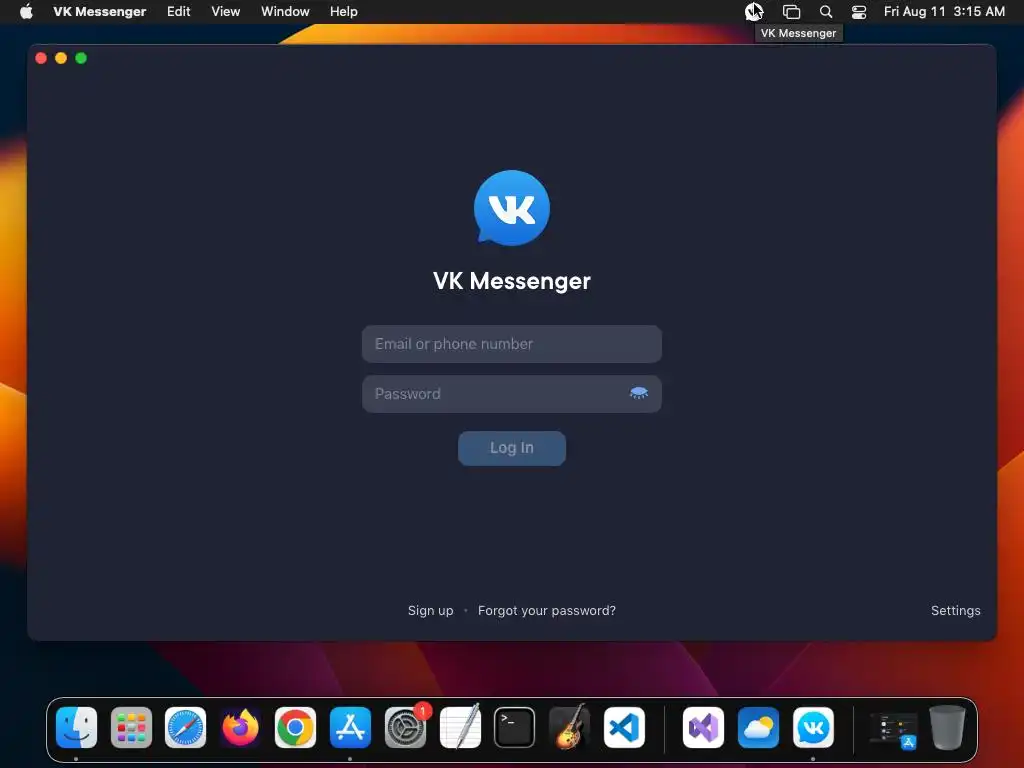This screenshot has height=768, width=1024.
Task: Open Forgot your password link
Action: point(547,611)
